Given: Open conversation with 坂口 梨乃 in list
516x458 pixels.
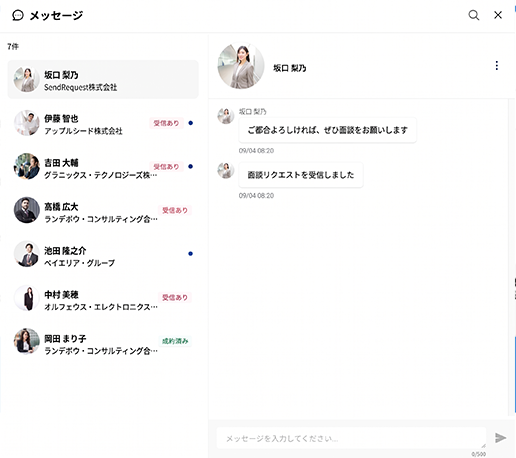Looking at the screenshot, I should point(103,79).
